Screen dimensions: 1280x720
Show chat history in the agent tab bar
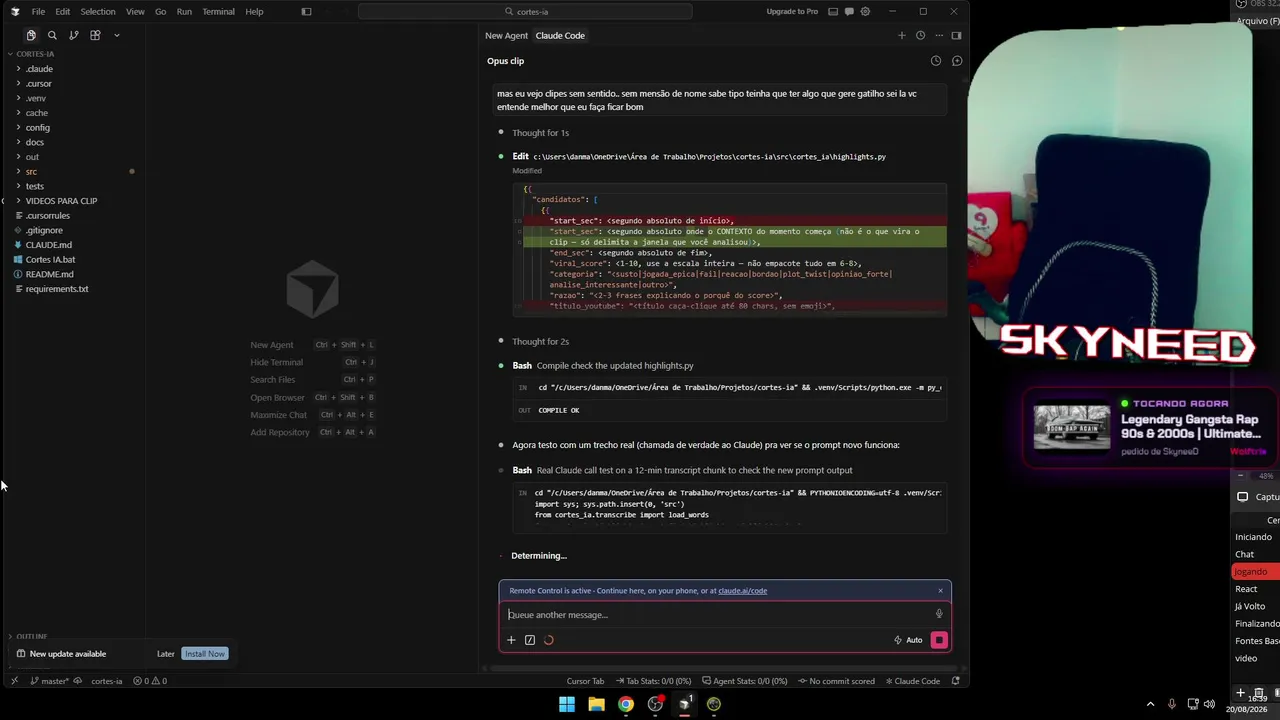[x=920, y=35]
